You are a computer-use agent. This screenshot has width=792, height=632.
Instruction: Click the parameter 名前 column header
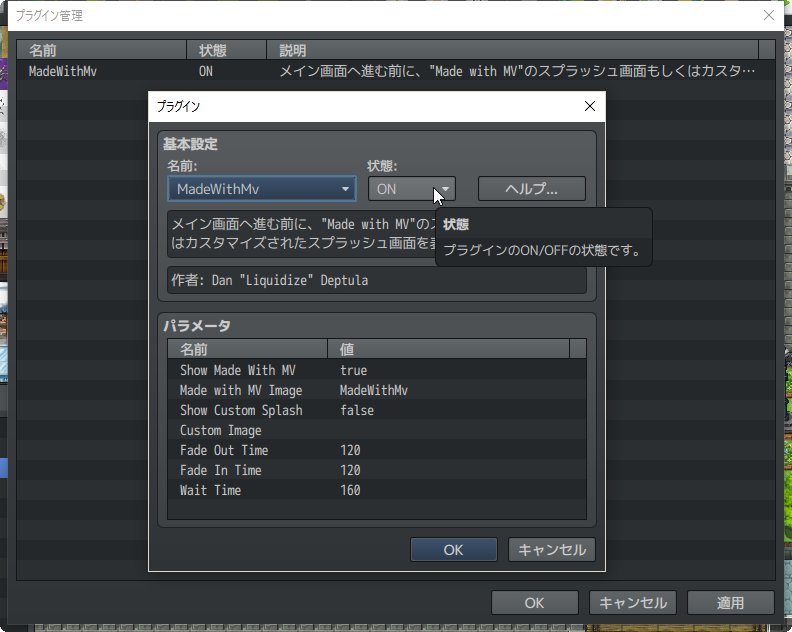click(248, 349)
